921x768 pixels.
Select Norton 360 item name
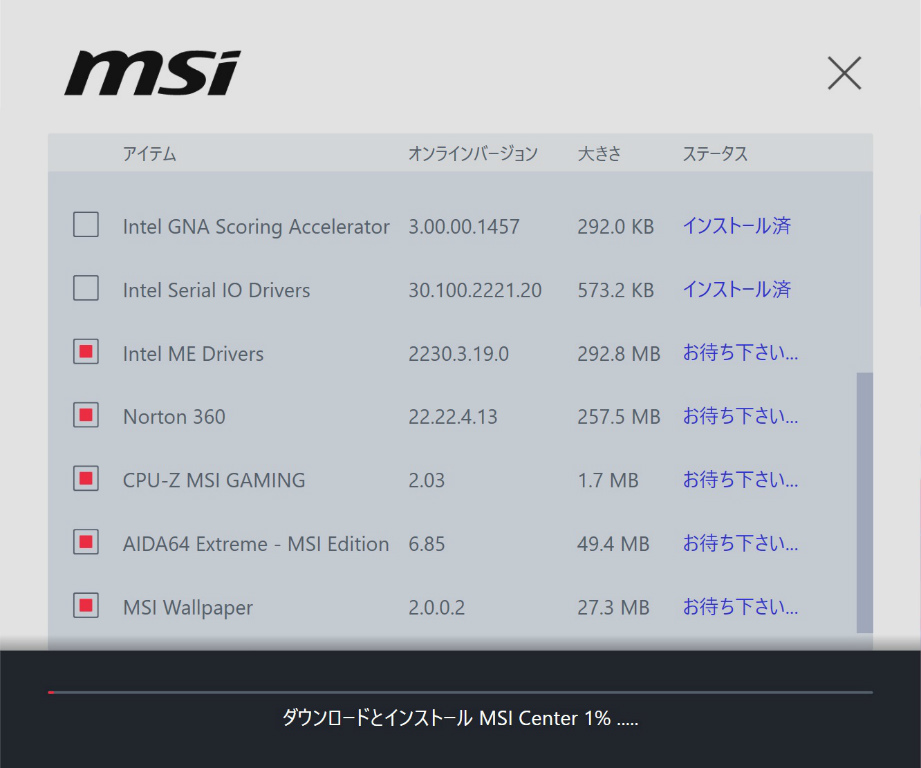tap(174, 417)
